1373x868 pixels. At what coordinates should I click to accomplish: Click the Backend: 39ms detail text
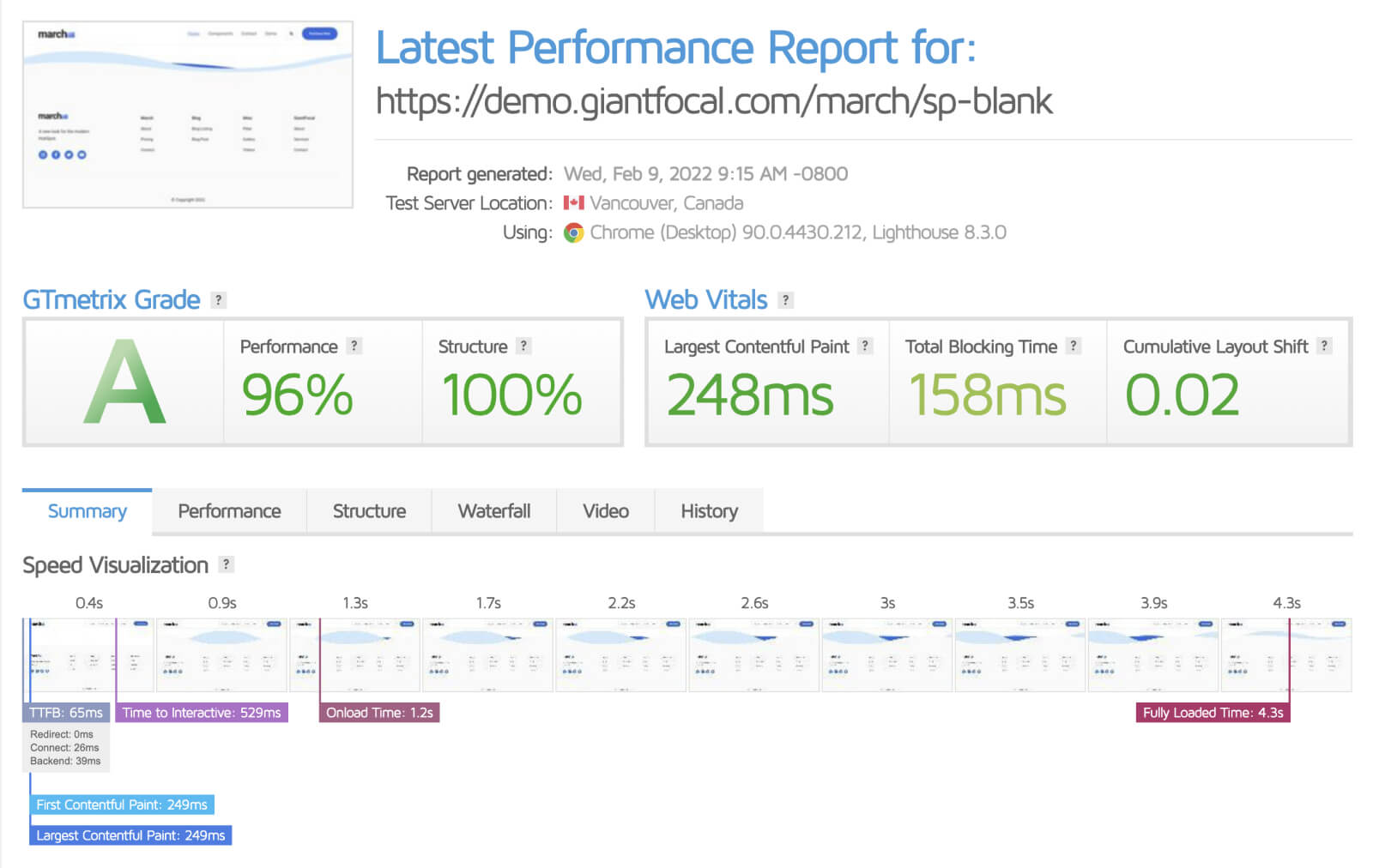[x=65, y=761]
